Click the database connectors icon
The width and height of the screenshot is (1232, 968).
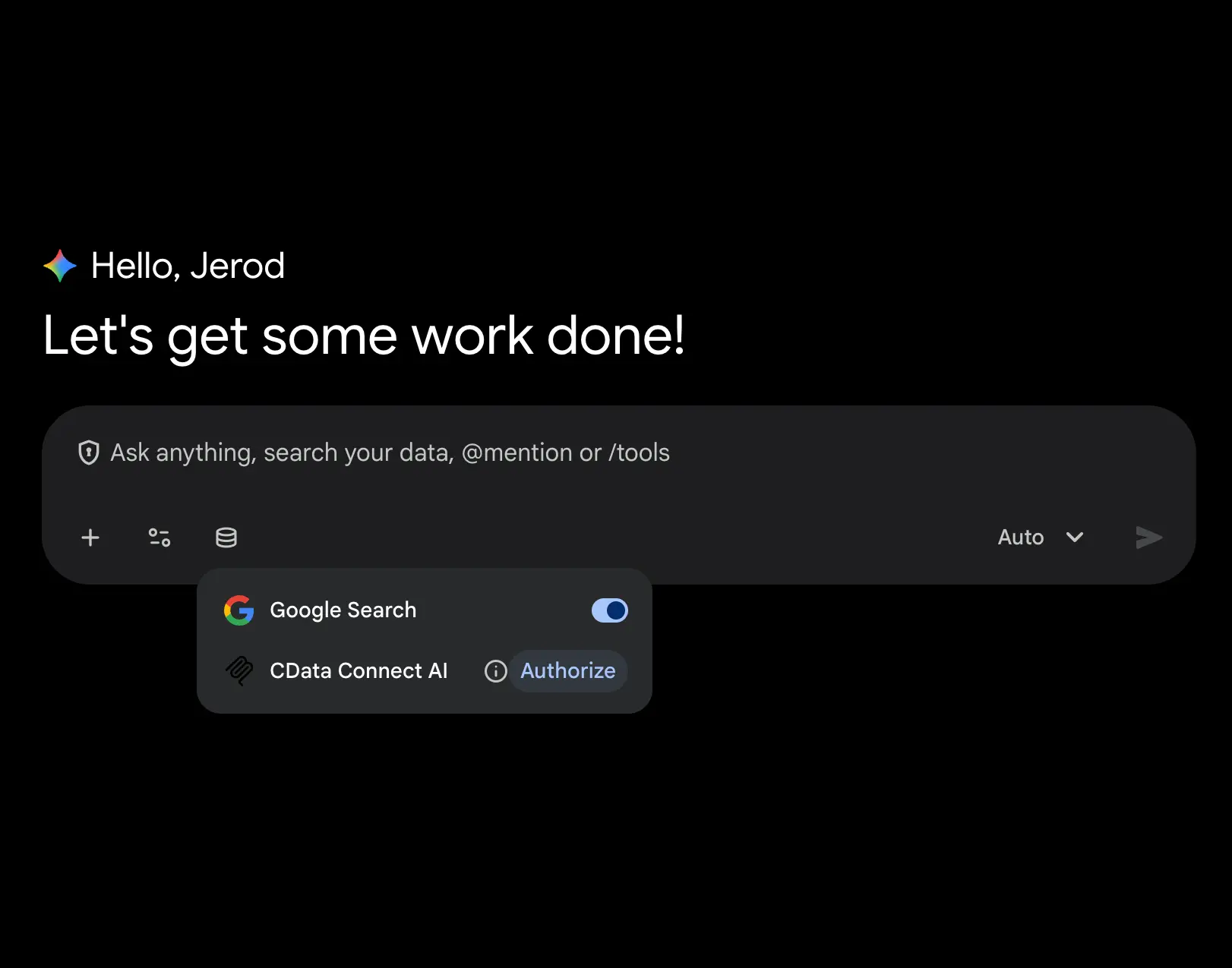226,538
